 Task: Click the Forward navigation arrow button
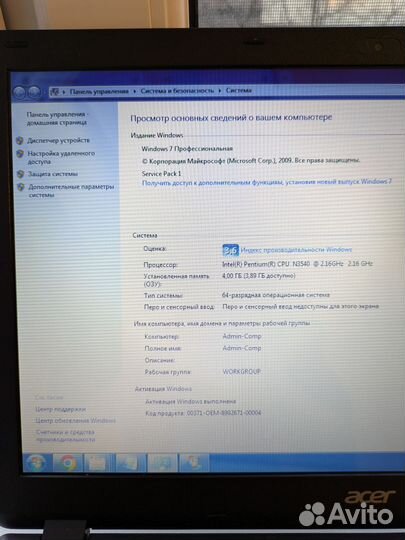point(34,92)
